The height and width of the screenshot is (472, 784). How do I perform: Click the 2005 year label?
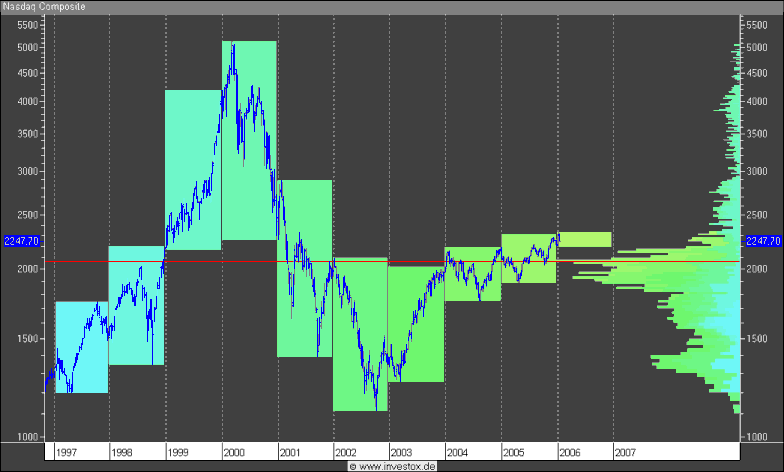(x=514, y=453)
